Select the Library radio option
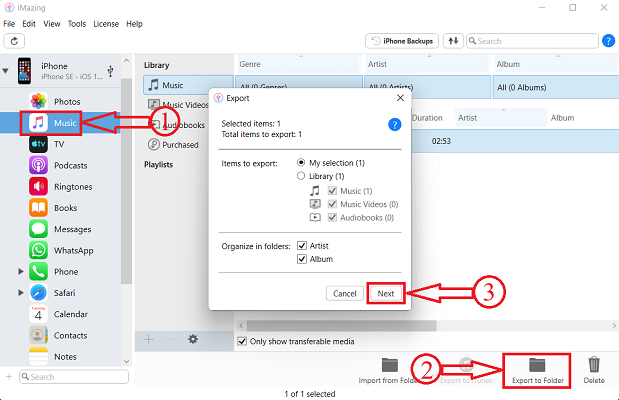 (x=302, y=176)
